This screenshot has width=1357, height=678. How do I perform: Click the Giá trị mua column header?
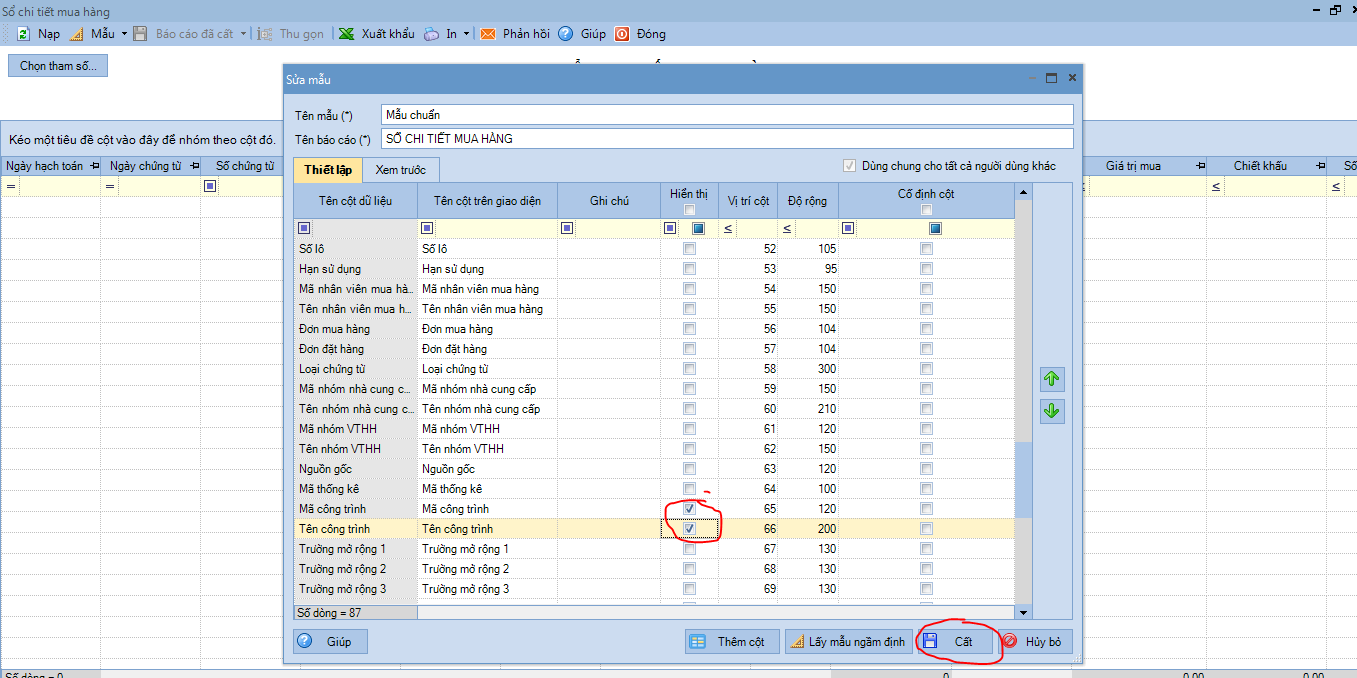[x=1133, y=166]
